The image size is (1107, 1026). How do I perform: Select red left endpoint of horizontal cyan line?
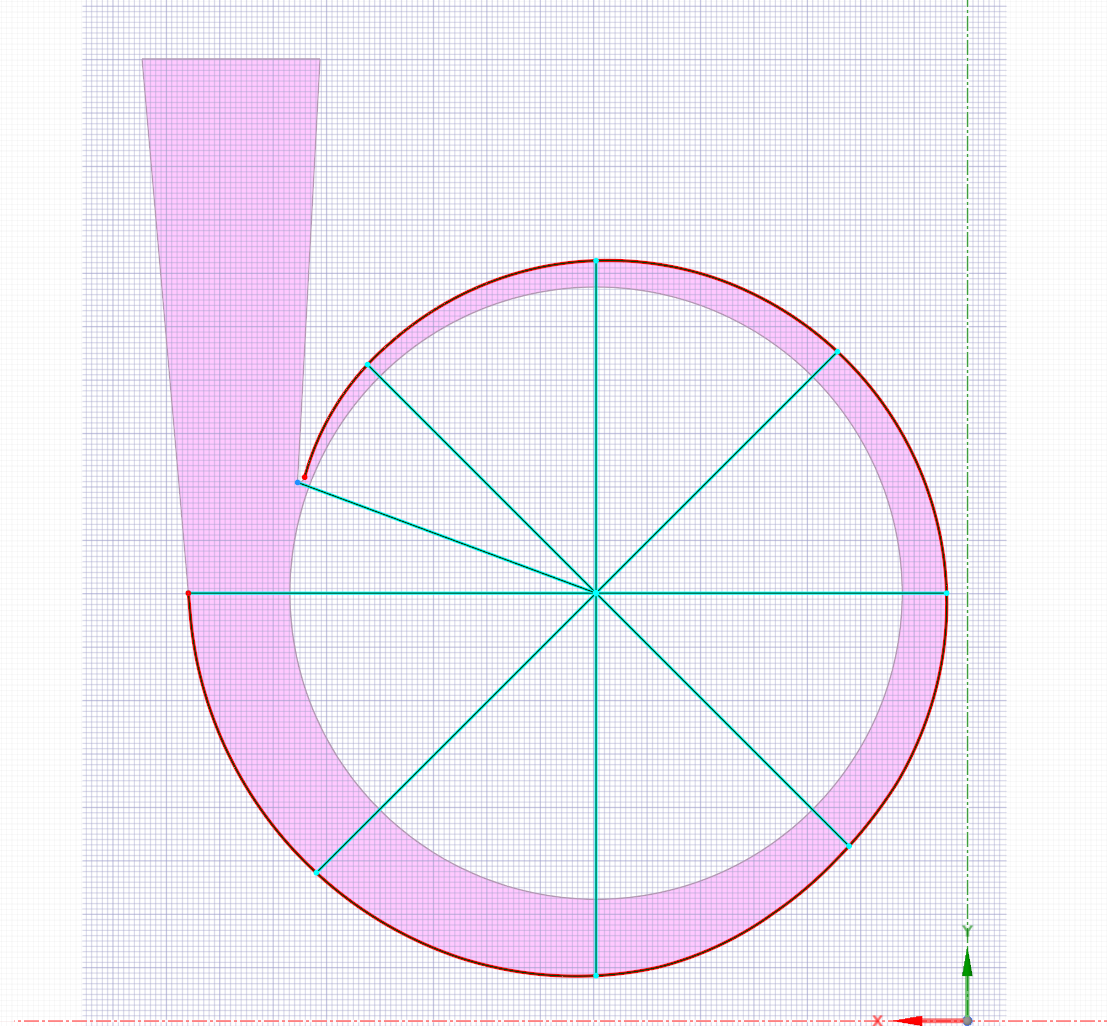tap(188, 593)
